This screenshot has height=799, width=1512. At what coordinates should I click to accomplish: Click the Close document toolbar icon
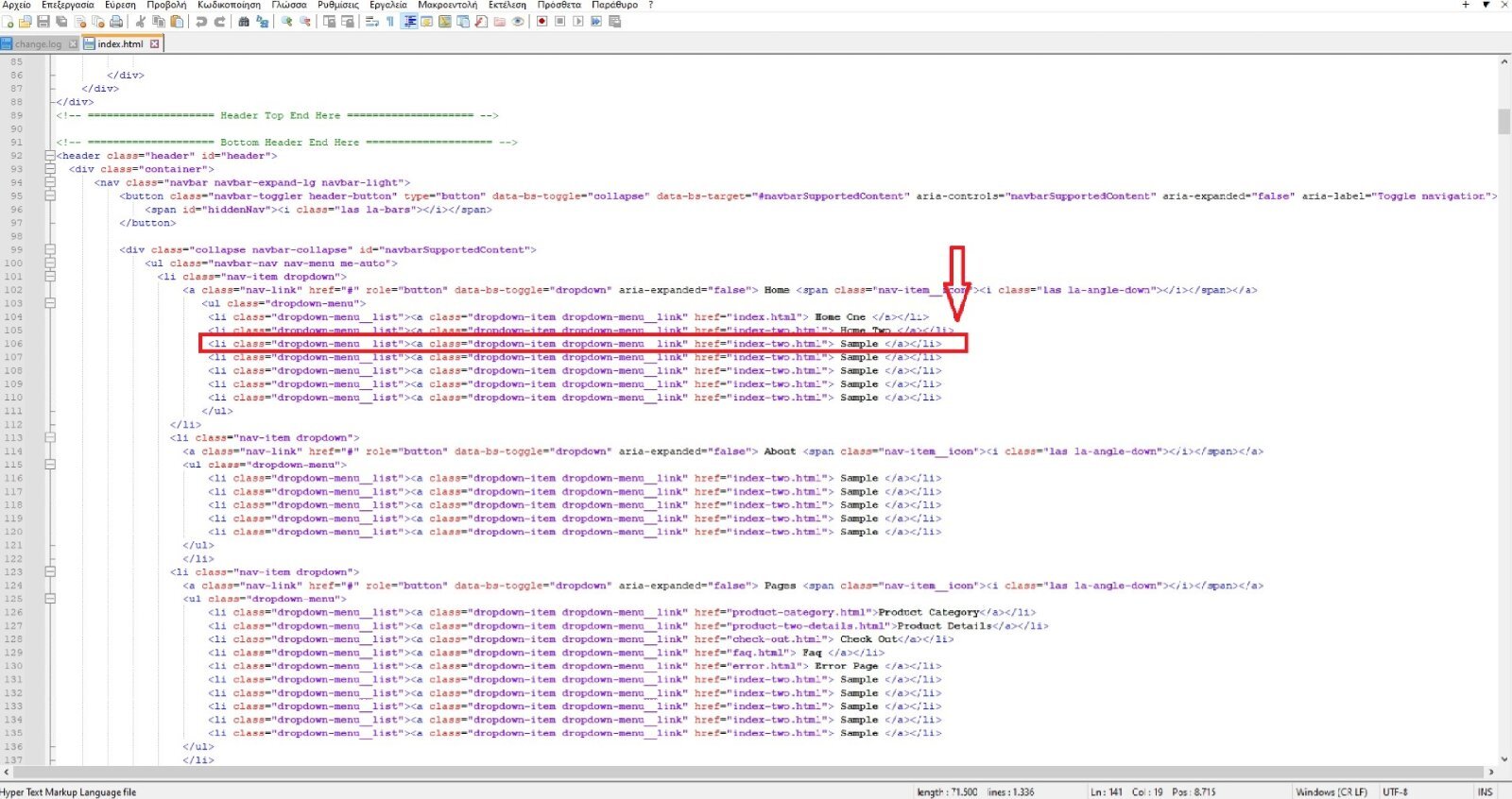click(80, 21)
